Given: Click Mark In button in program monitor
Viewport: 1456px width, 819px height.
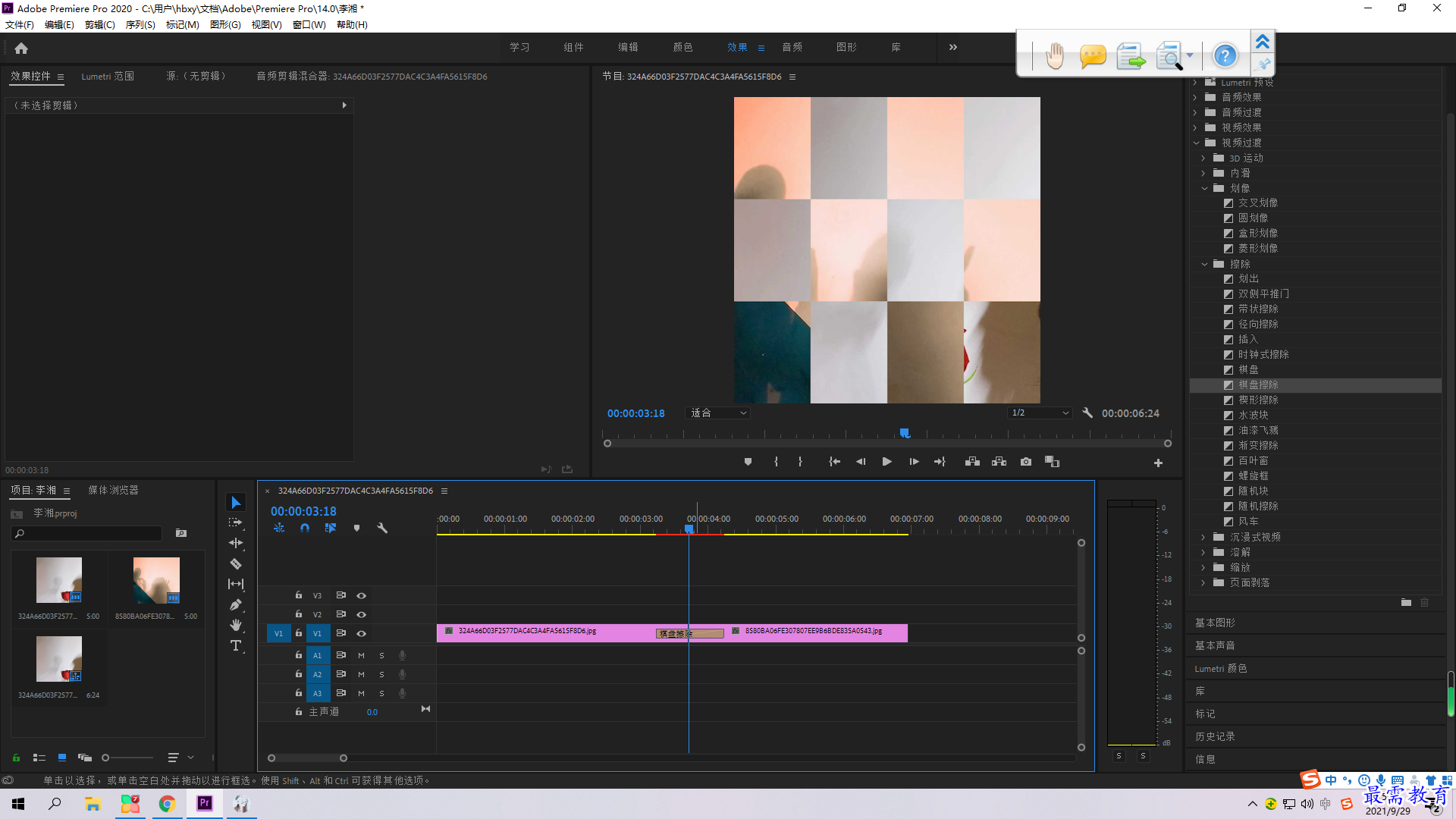Looking at the screenshot, I should click(x=776, y=462).
